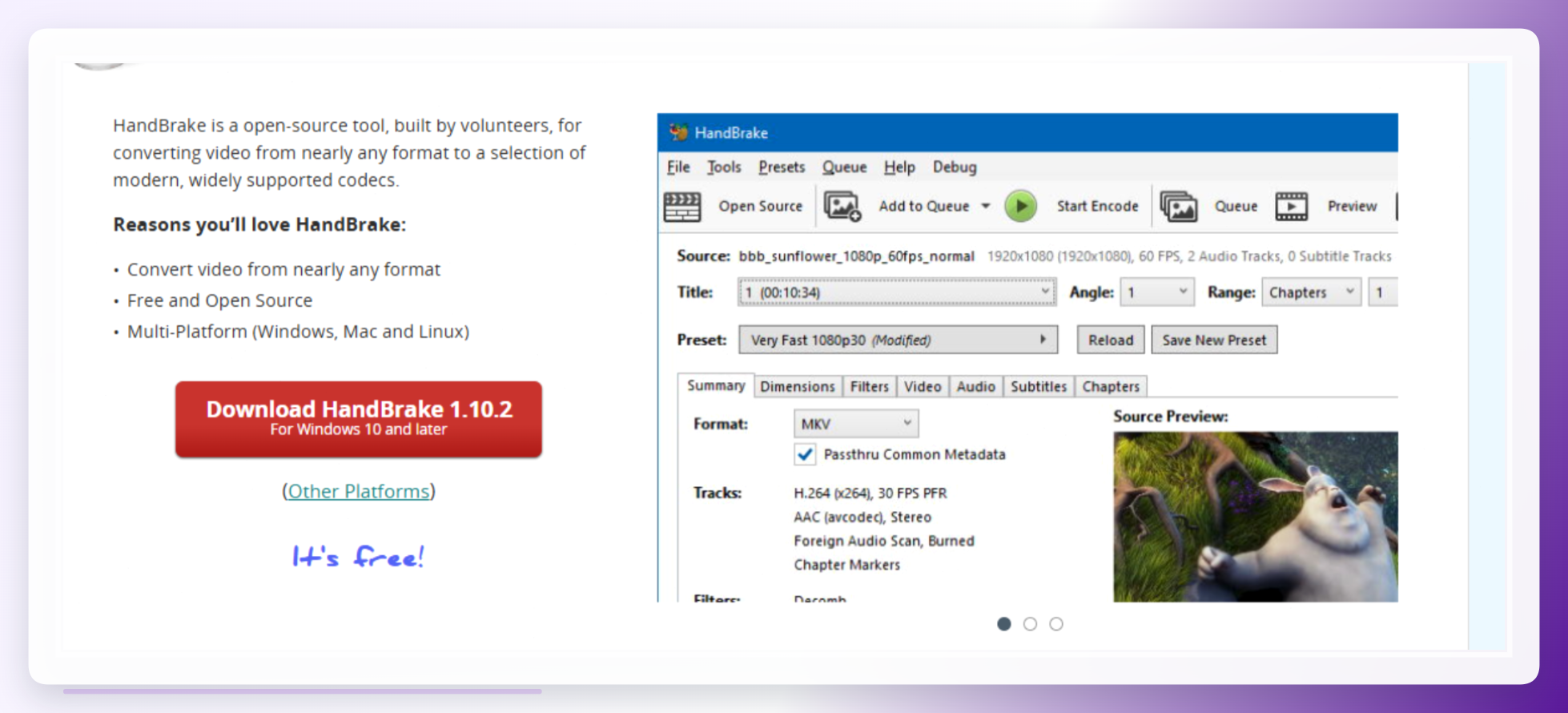The image size is (1568, 713).
Task: Click the Open Source film clapper icon
Action: tap(682, 207)
